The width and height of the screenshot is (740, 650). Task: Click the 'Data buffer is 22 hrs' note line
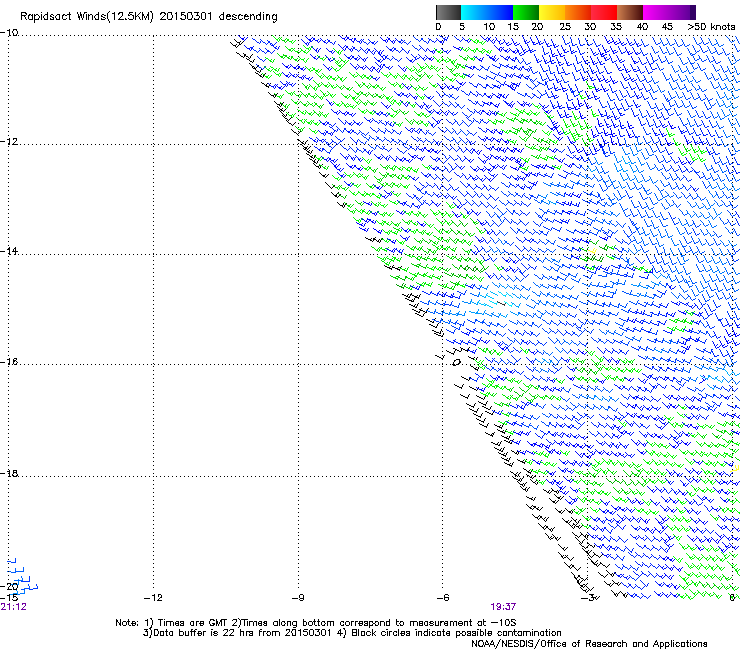[x=352, y=633]
